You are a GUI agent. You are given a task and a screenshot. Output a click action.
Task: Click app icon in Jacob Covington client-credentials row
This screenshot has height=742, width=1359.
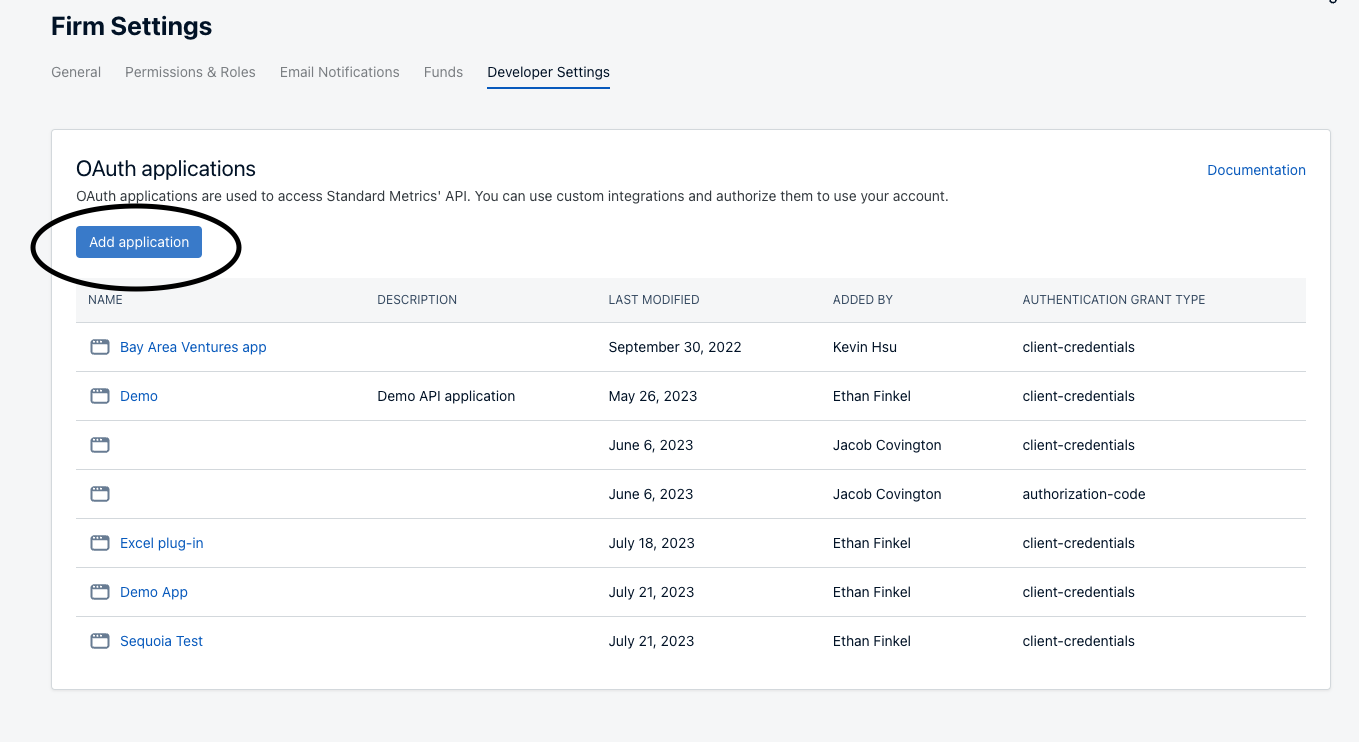(x=100, y=445)
